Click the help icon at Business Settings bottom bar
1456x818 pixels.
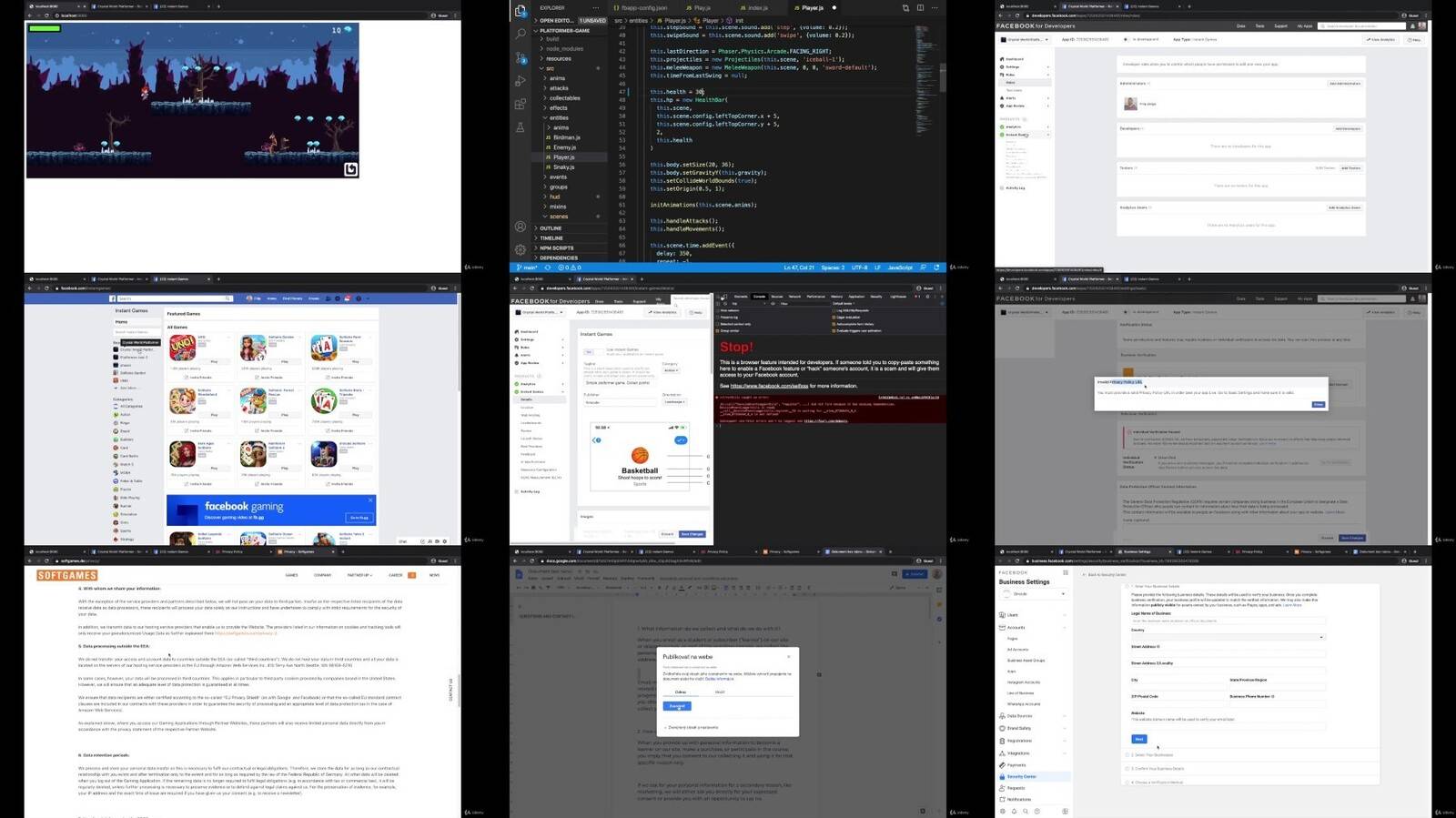(1037, 811)
